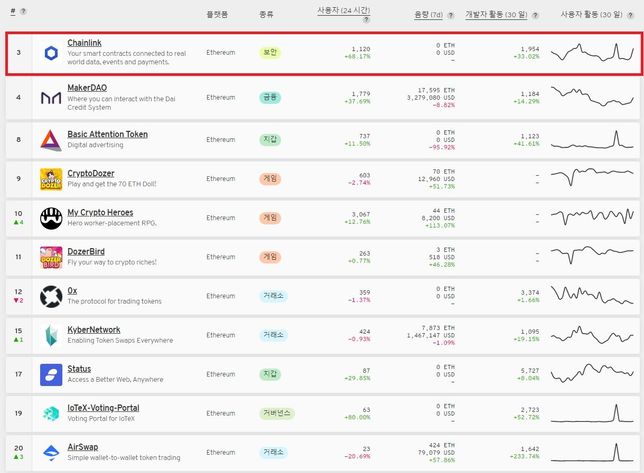Click the help icon beside the # column header
This screenshot has width=644, height=473.
[x=23, y=13]
